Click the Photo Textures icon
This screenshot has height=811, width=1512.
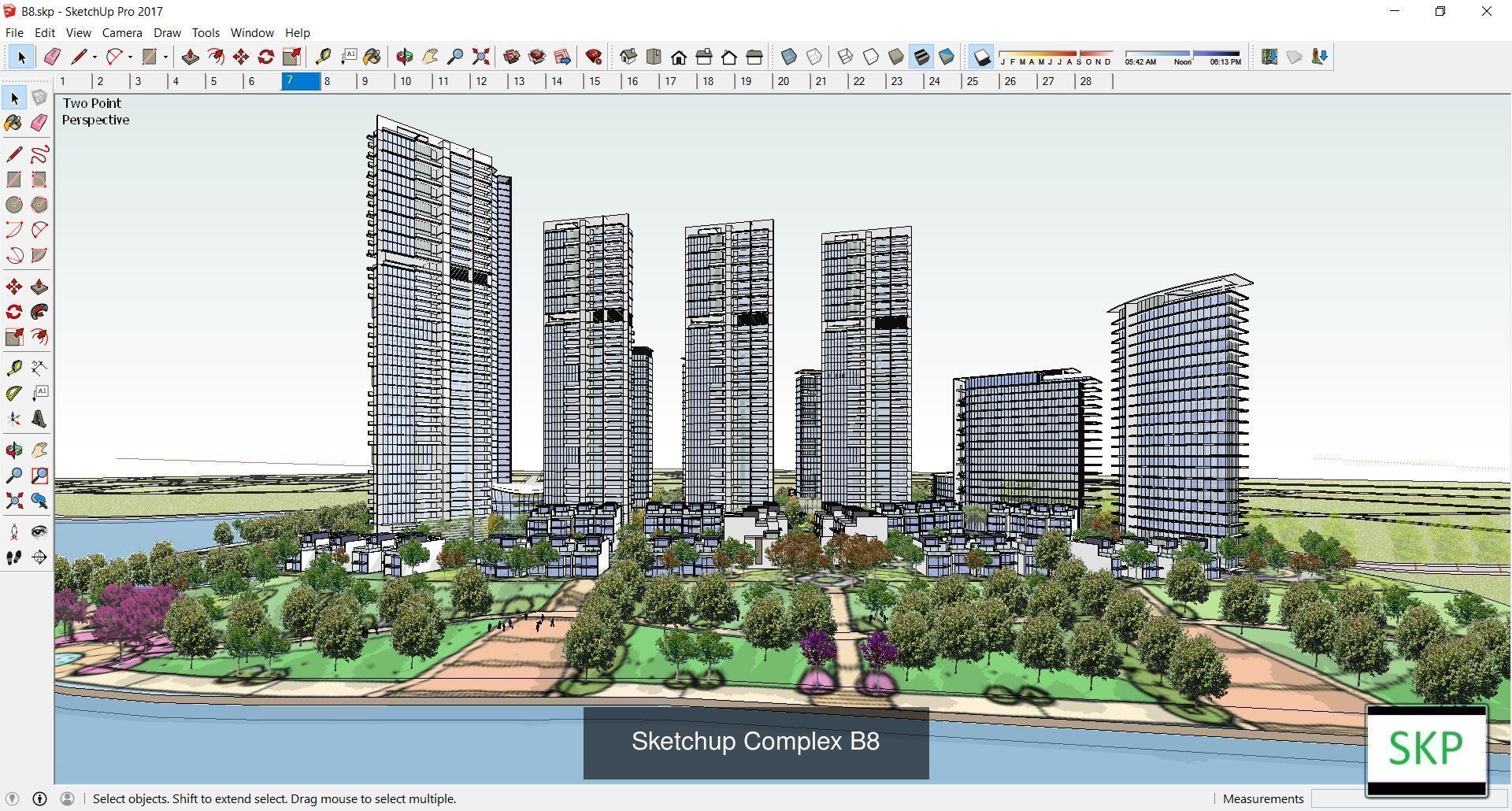click(x=1320, y=57)
